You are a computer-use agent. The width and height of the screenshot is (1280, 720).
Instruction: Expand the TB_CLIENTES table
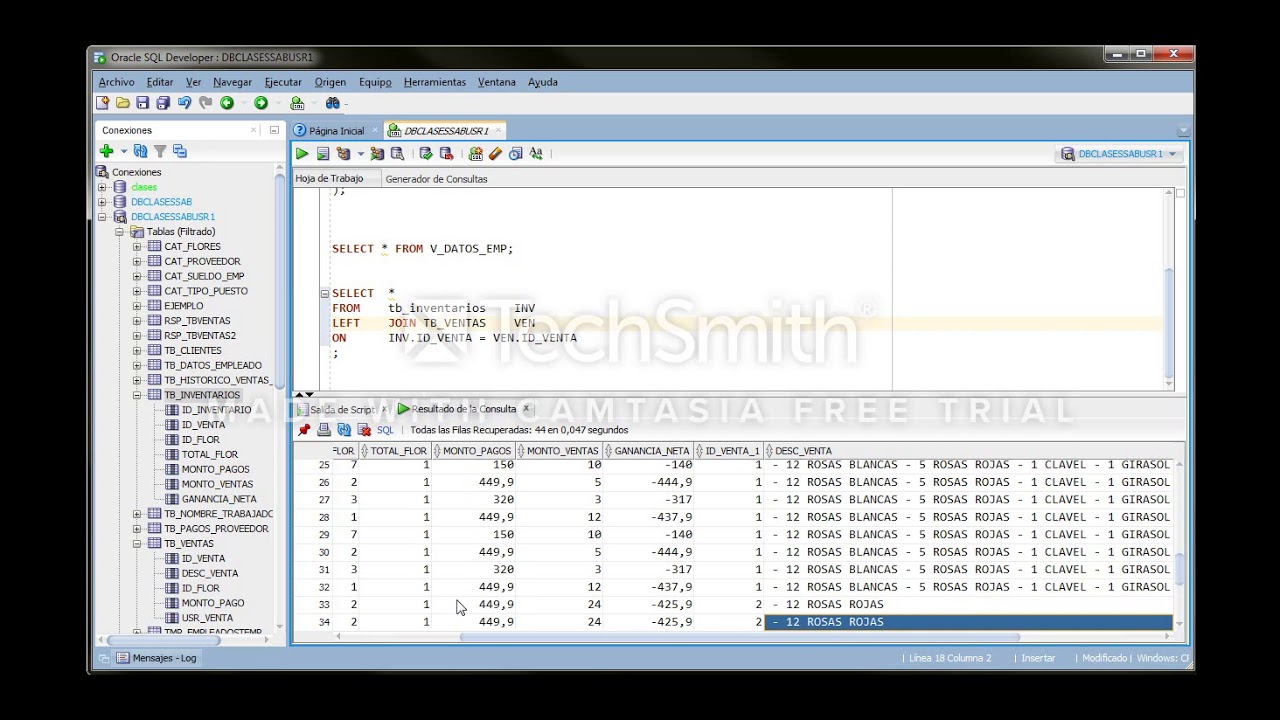click(x=137, y=351)
